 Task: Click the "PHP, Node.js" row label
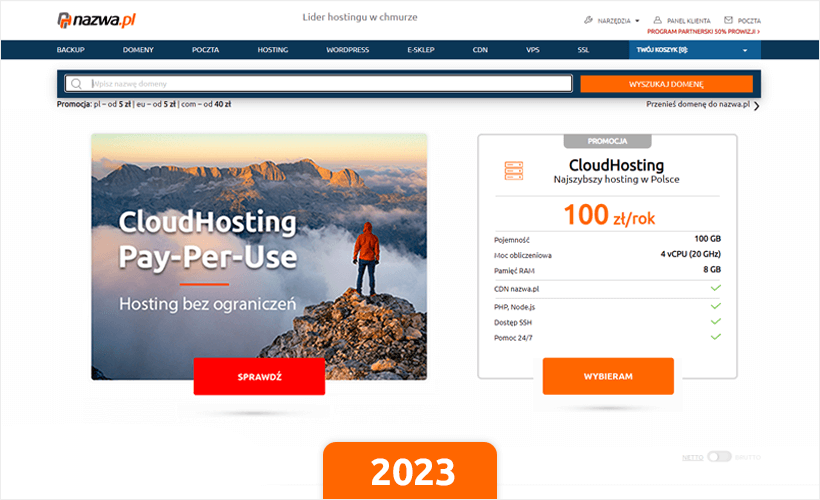[515, 307]
